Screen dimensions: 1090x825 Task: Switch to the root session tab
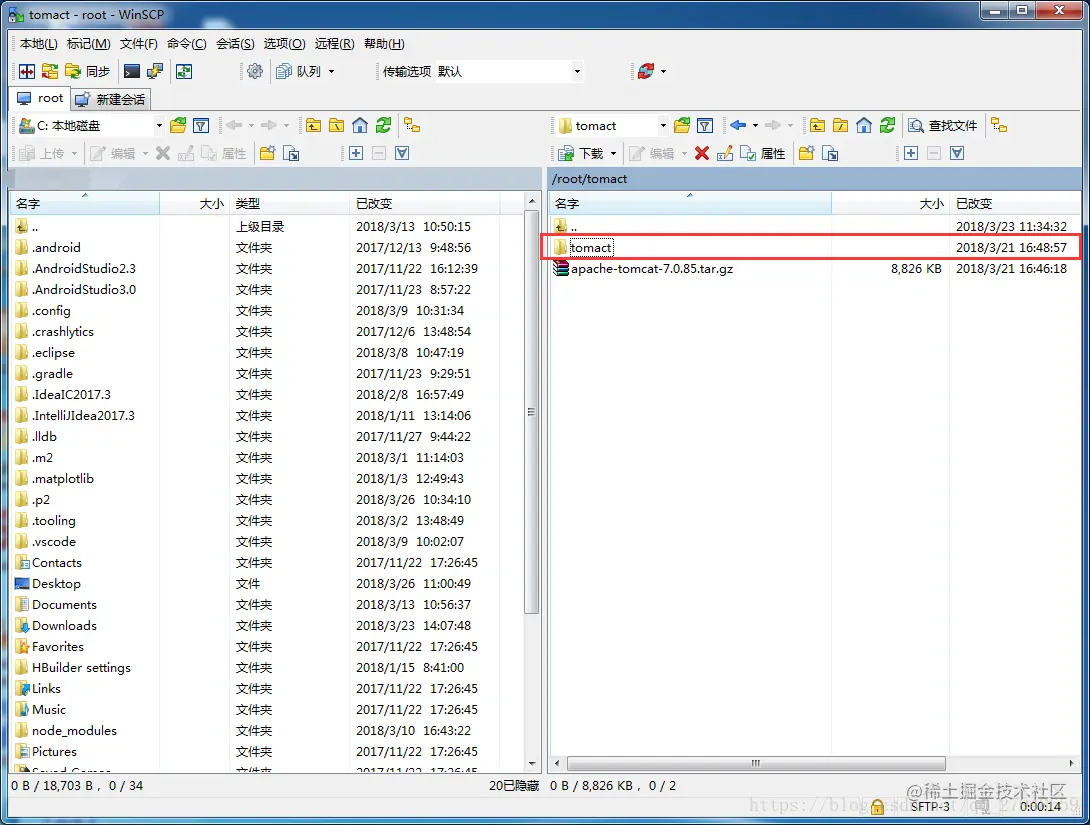[x=40, y=98]
